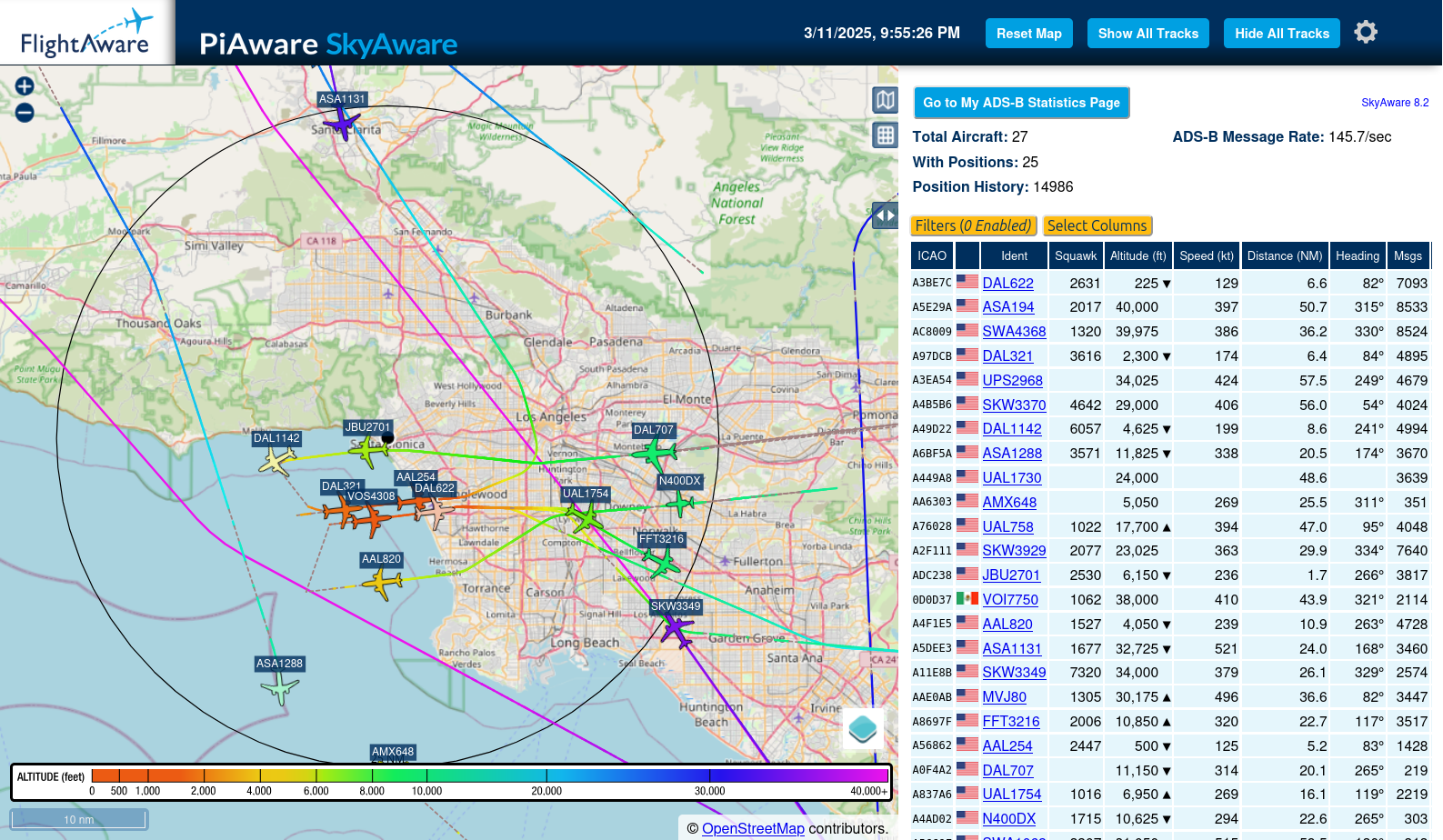Select the SKW3349 aircraft icon on map
The image size is (1443, 840).
676,629
